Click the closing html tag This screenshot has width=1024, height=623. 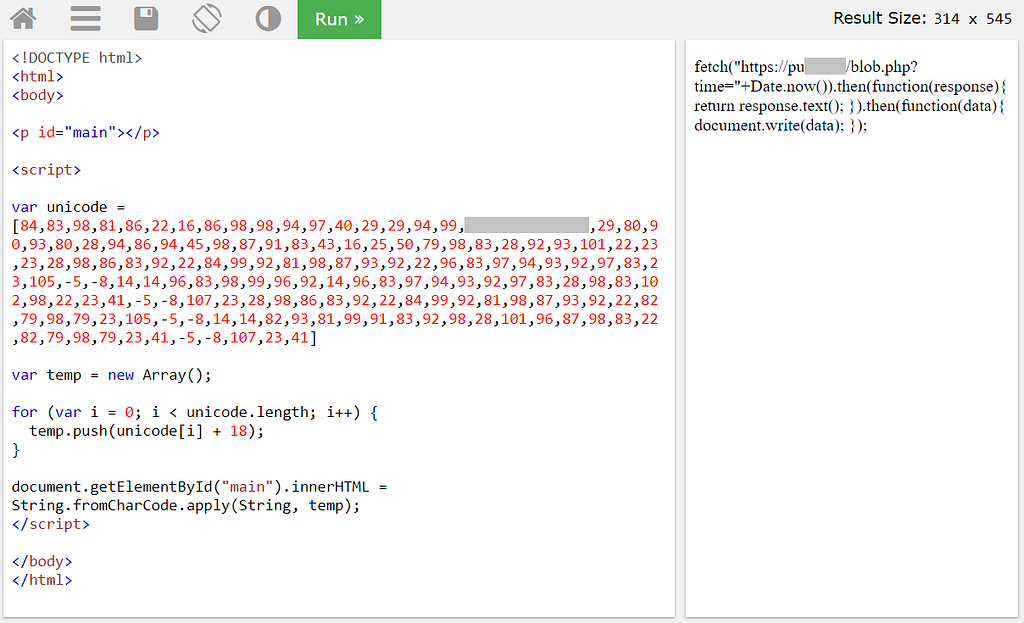[42, 580]
